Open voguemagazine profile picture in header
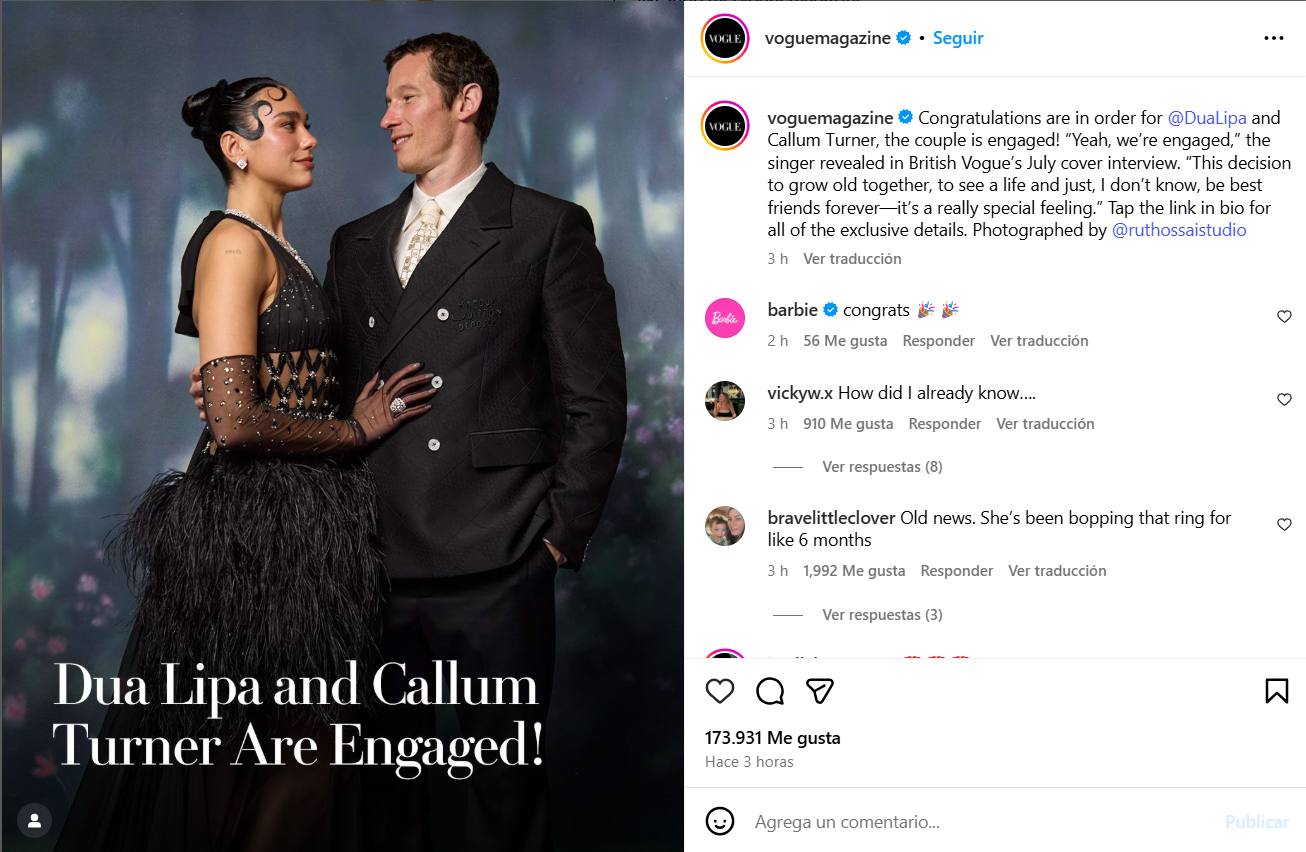This screenshot has width=1306, height=852. (x=724, y=38)
